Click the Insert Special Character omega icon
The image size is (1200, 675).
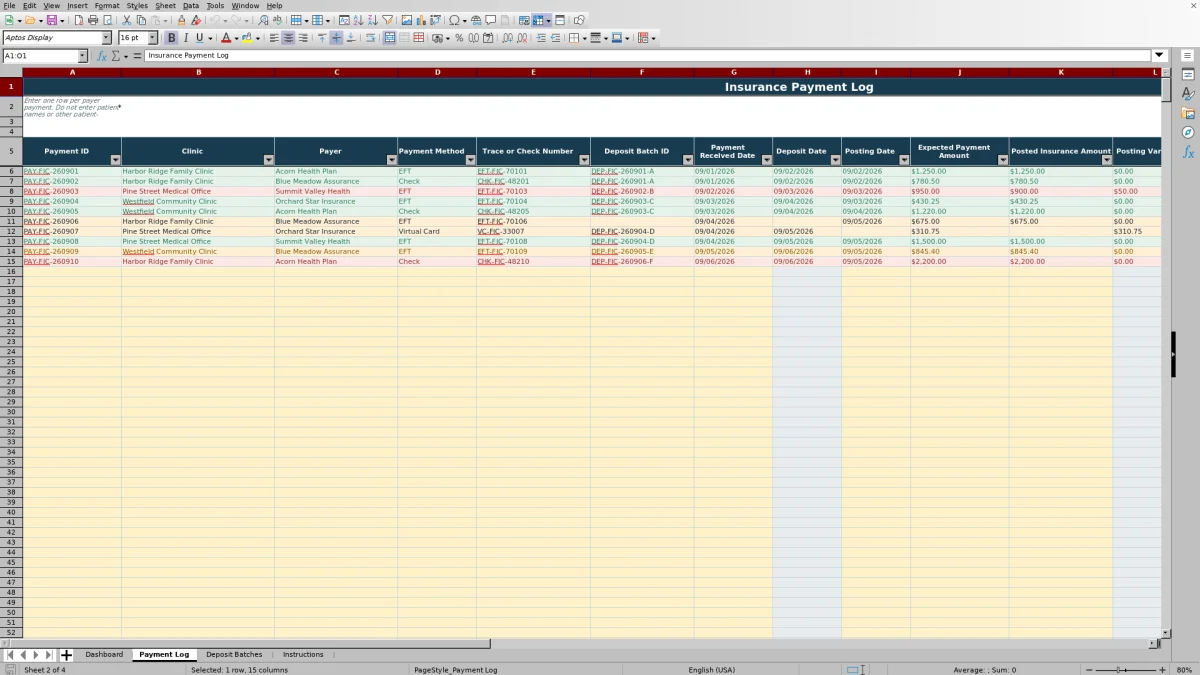(454, 20)
